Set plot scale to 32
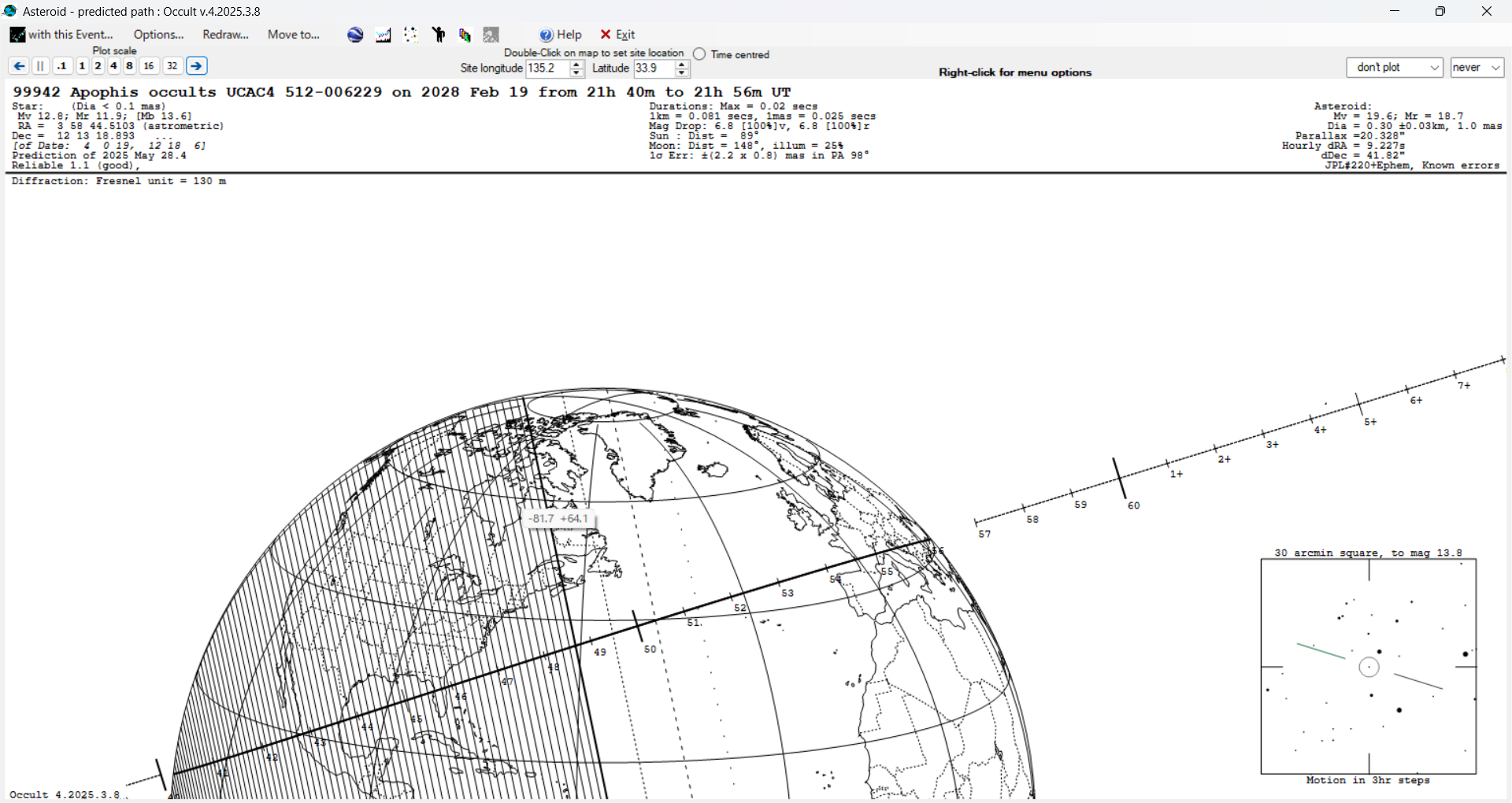The image size is (1512, 803). [x=172, y=66]
